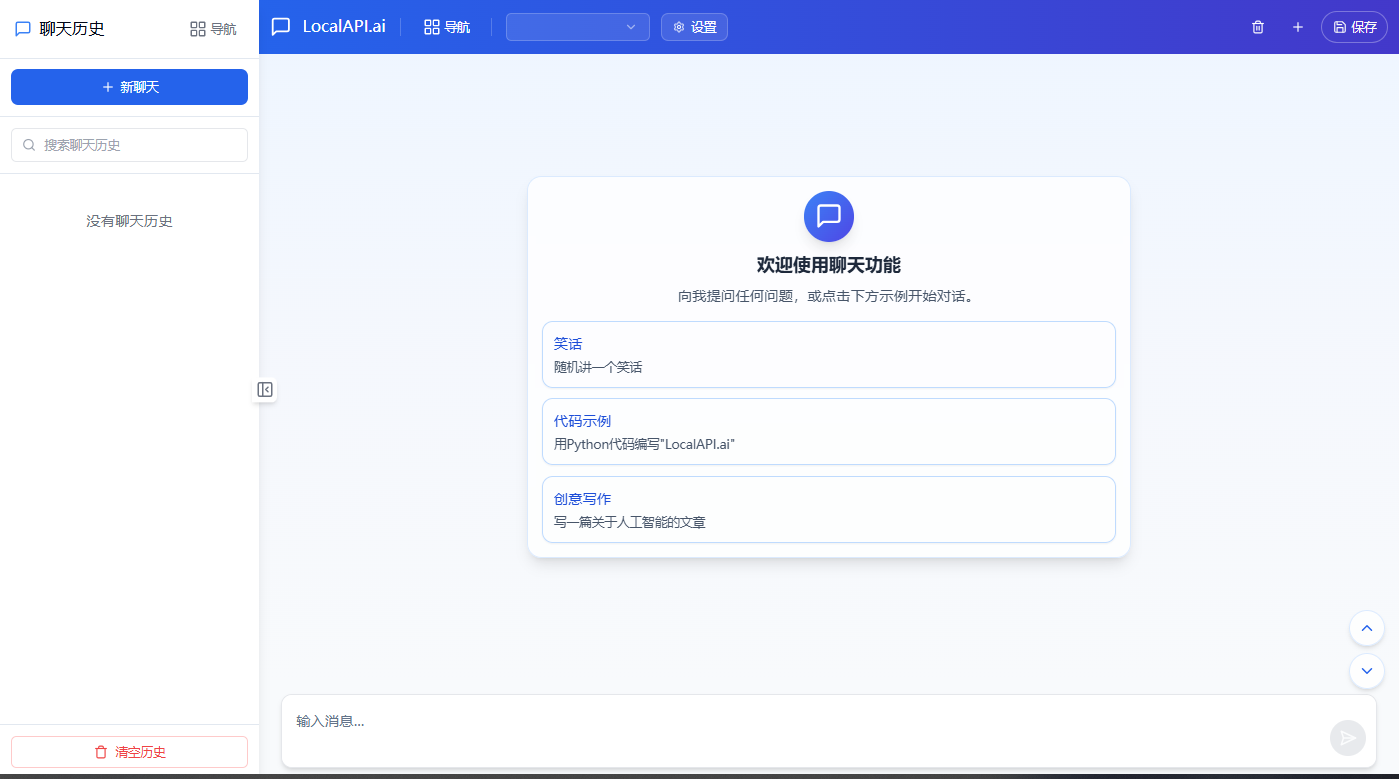Pick the 创意写作 example prompt card
This screenshot has width=1399, height=779.
point(828,509)
